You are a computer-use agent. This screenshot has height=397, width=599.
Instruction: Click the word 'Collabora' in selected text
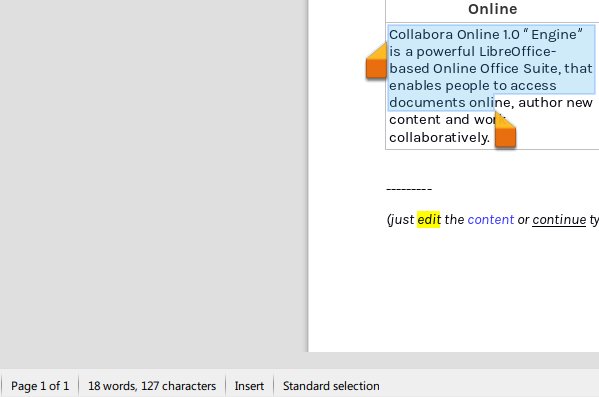point(421,34)
